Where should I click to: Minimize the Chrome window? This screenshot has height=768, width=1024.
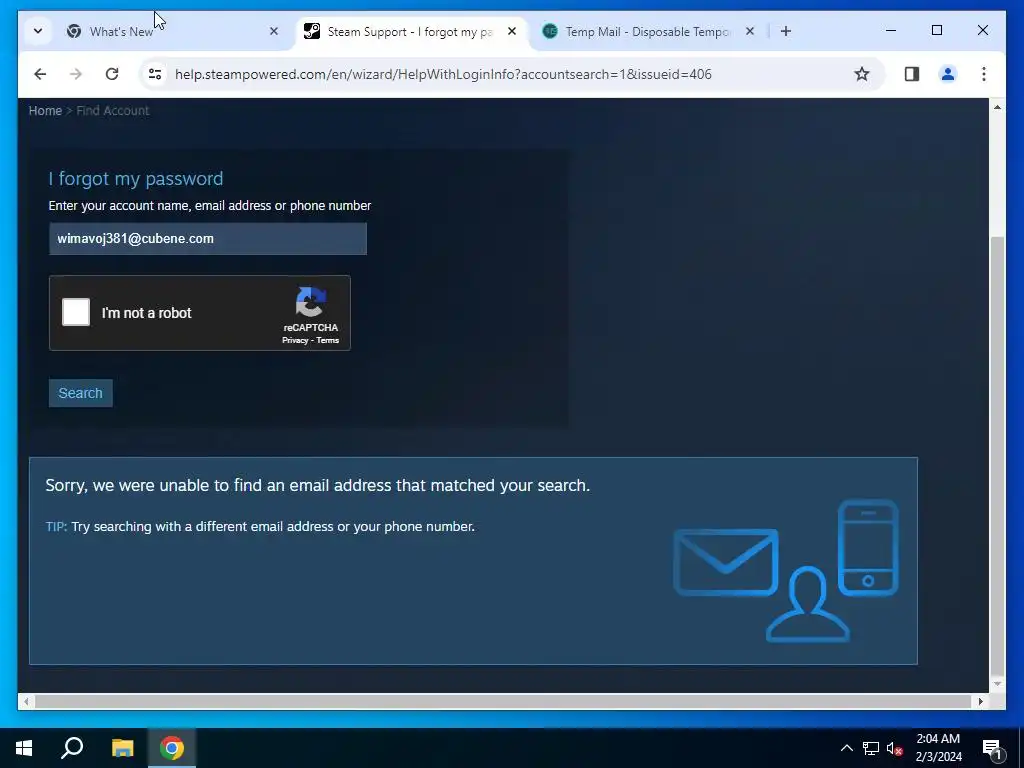pos(891,30)
